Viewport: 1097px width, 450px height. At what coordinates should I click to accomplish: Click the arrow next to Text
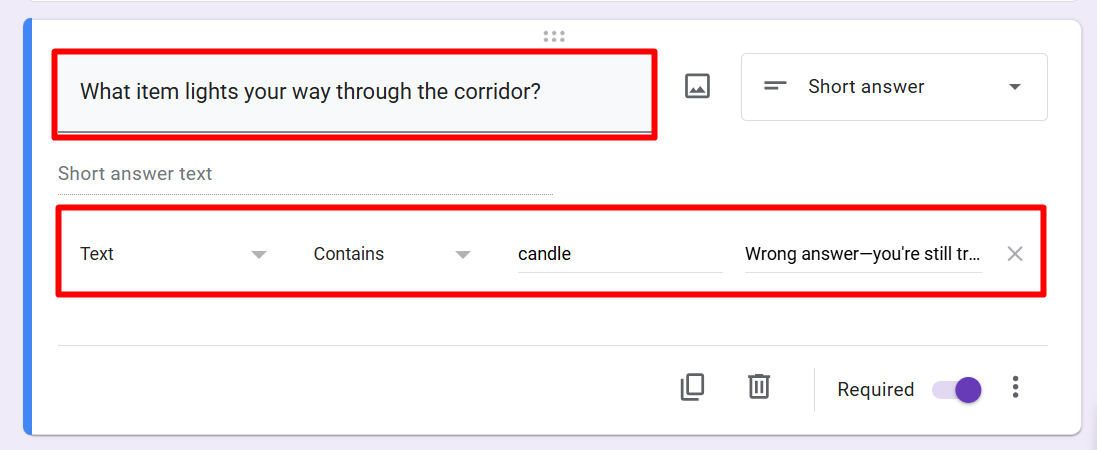click(259, 254)
